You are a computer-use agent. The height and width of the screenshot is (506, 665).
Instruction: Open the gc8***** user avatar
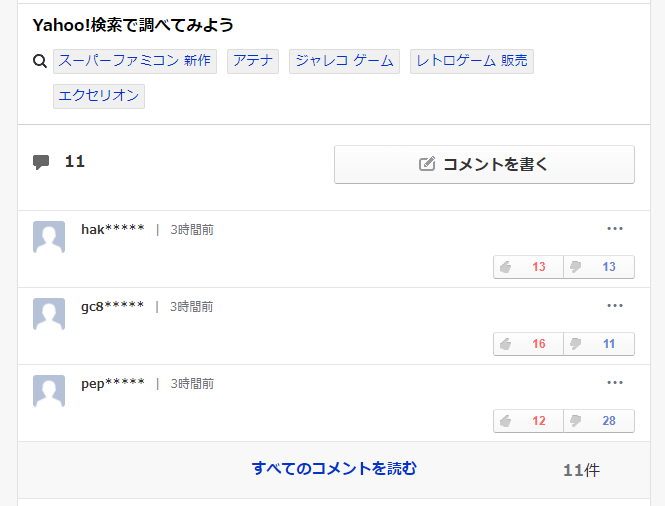49,314
